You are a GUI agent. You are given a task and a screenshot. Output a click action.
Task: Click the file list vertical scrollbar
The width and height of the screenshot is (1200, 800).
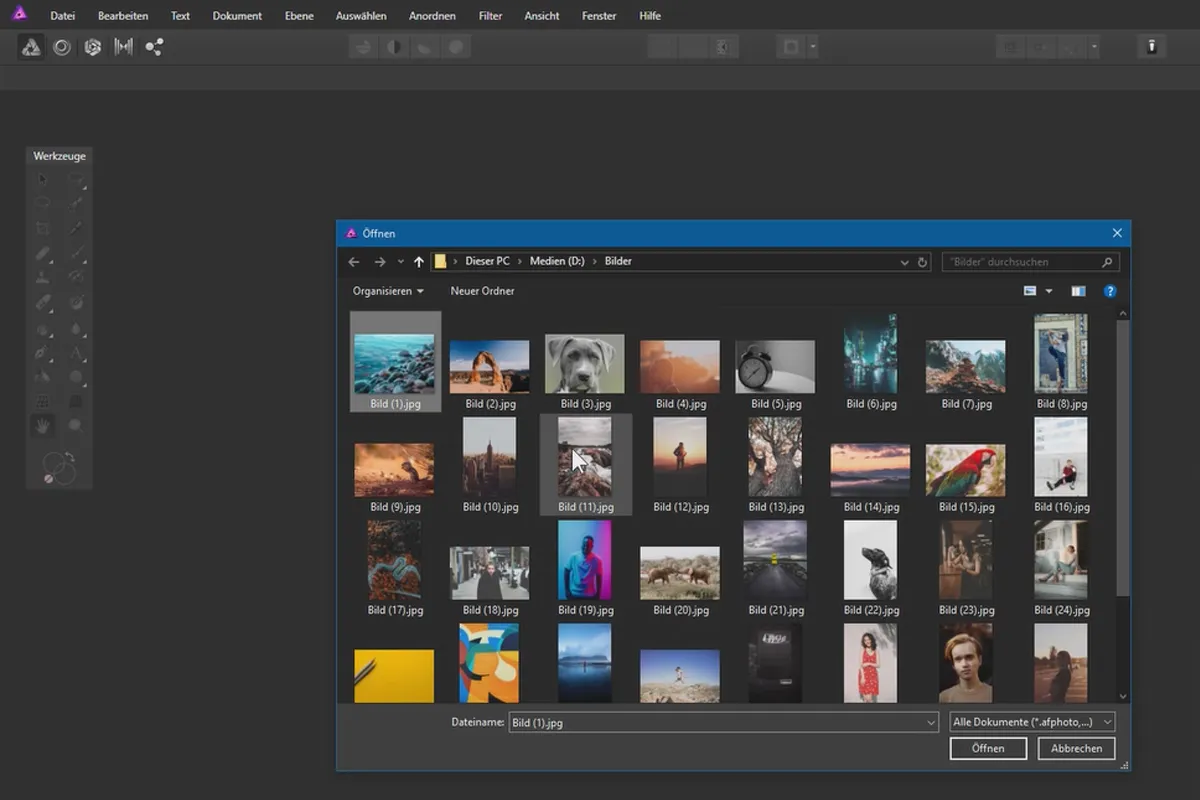[x=1123, y=460]
